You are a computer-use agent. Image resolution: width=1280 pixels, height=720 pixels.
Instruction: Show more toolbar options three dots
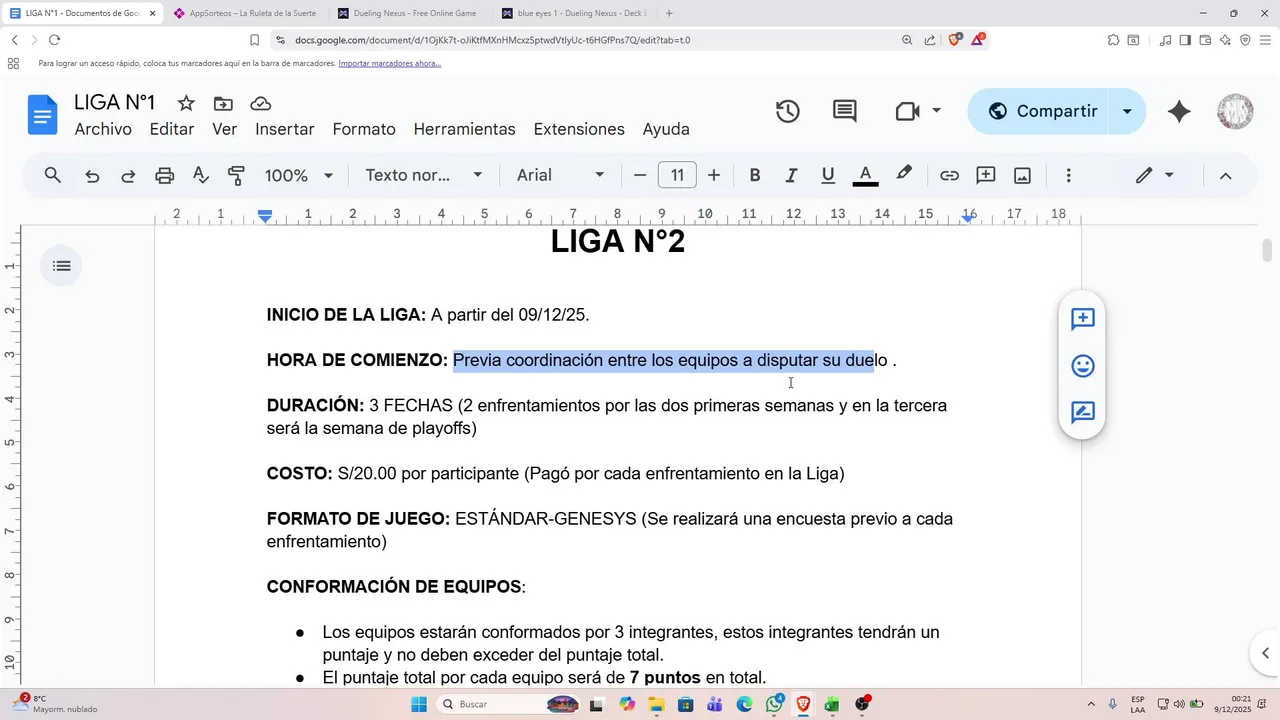(x=1068, y=175)
